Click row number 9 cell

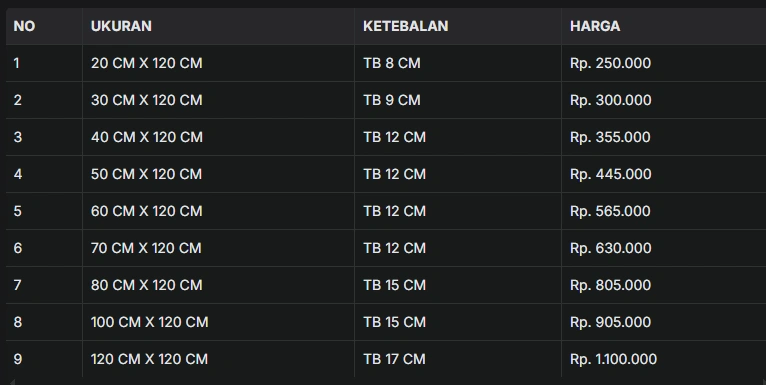[x=44, y=359]
